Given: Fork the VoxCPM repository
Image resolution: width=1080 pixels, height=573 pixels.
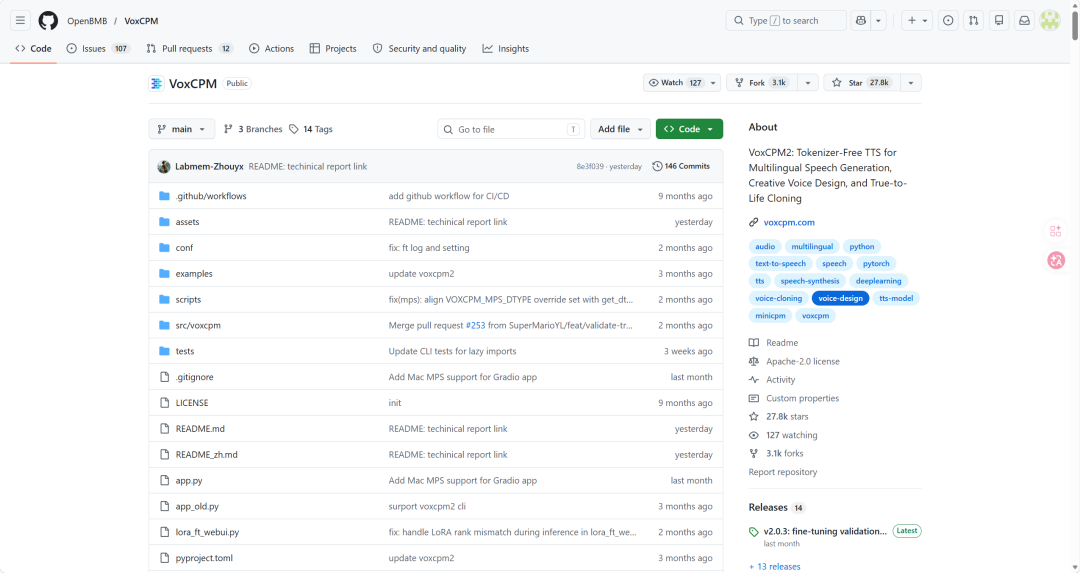Looking at the screenshot, I should coord(762,83).
